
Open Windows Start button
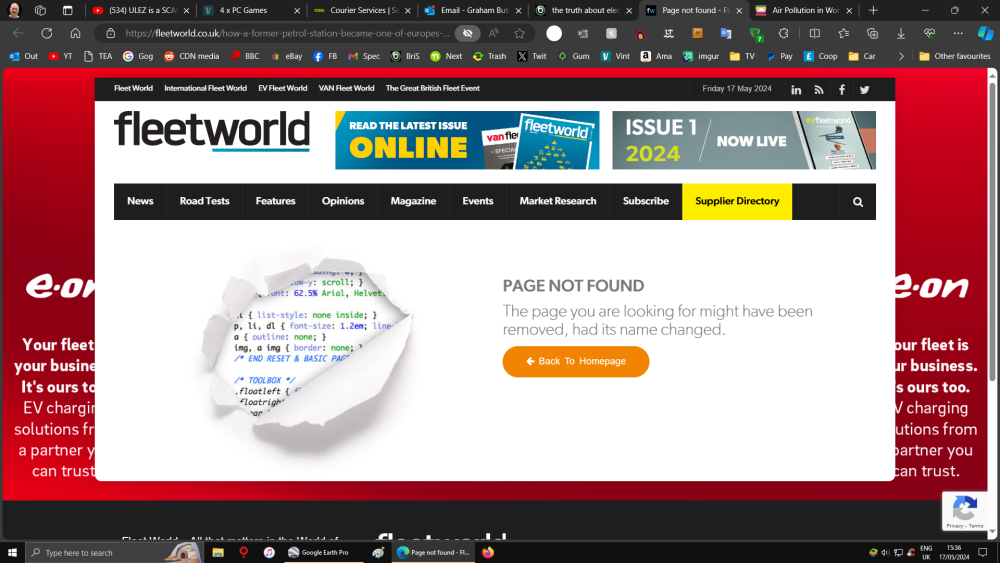[x=12, y=552]
